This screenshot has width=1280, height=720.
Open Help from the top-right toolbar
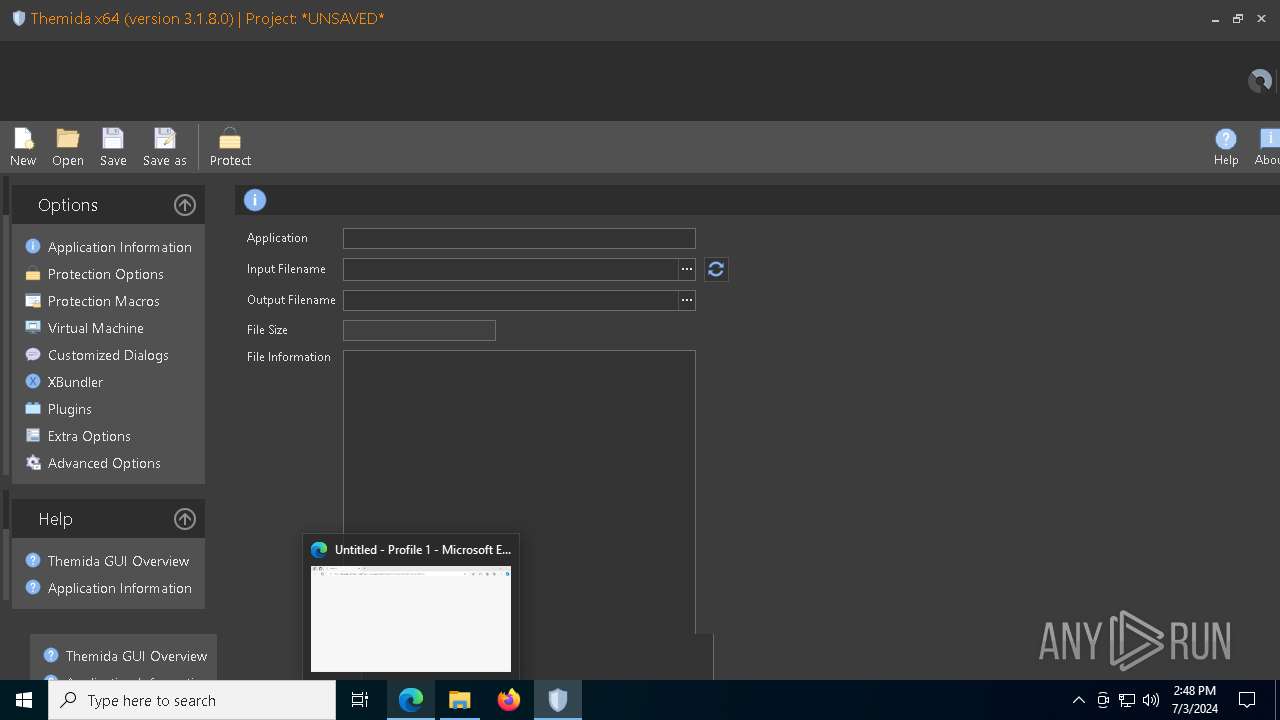pos(1226,147)
